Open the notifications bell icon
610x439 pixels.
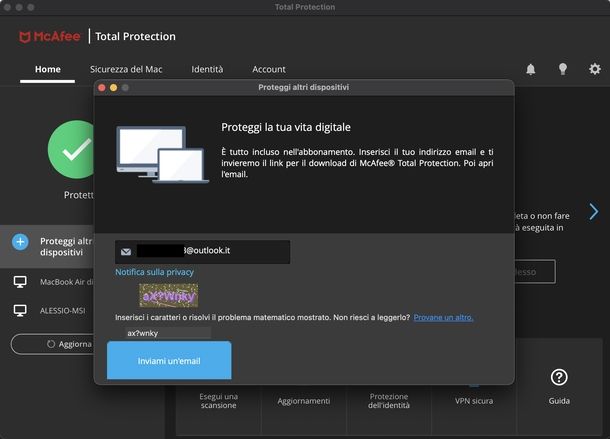tap(531, 69)
